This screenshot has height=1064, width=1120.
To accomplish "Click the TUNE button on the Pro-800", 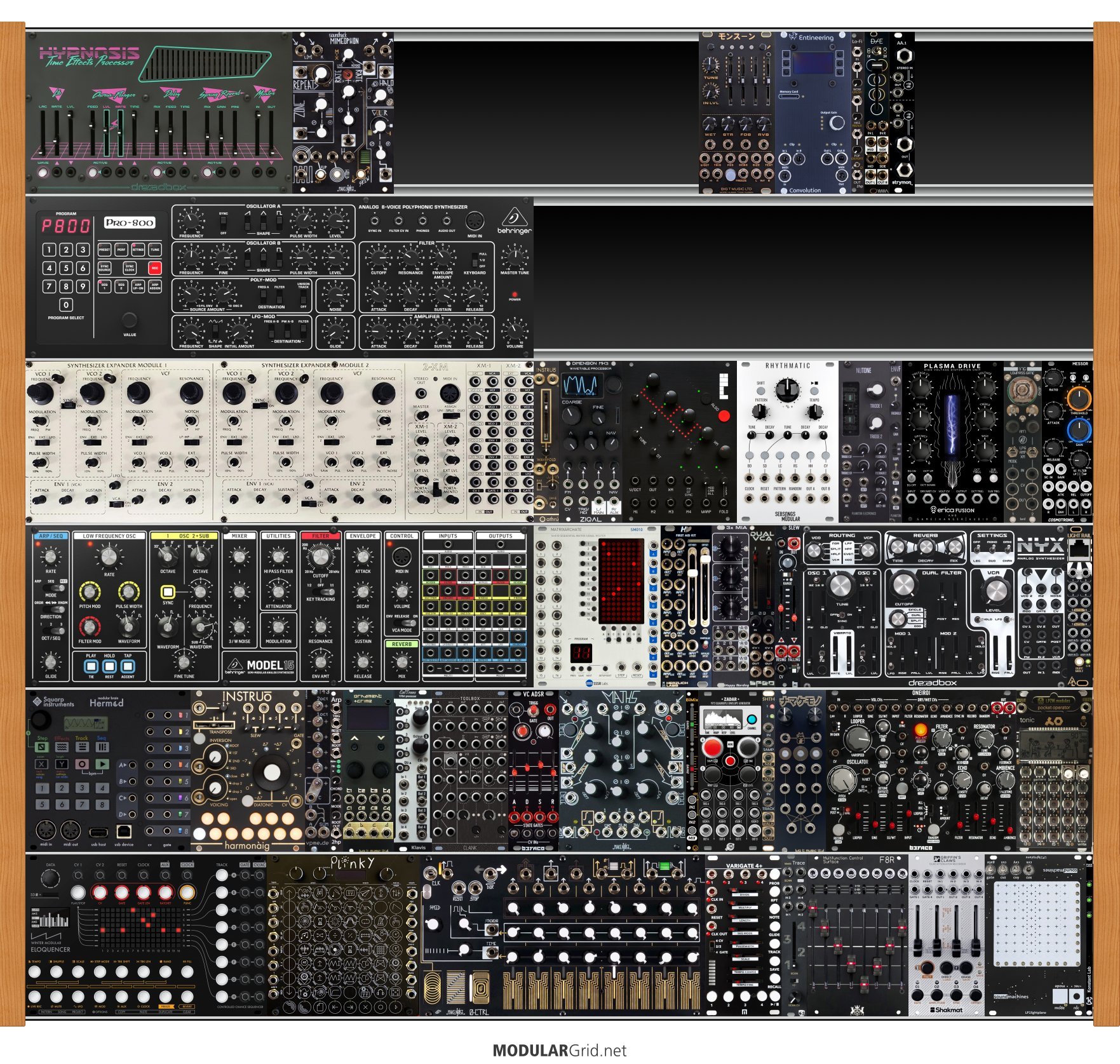I will [155, 250].
